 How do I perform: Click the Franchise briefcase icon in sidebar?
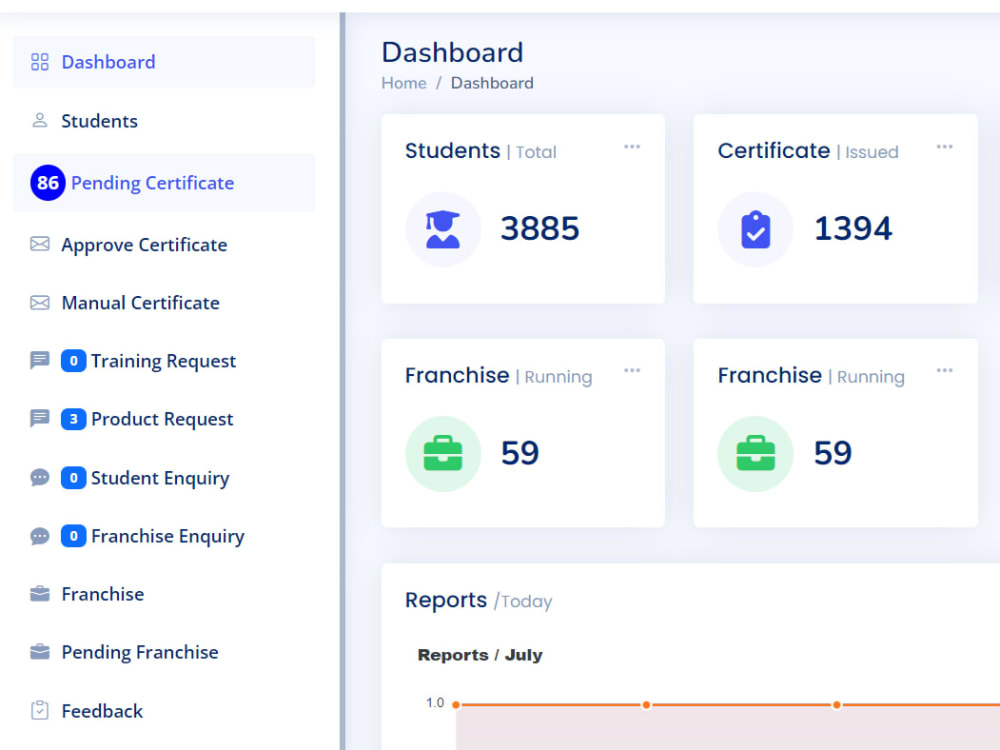[40, 593]
